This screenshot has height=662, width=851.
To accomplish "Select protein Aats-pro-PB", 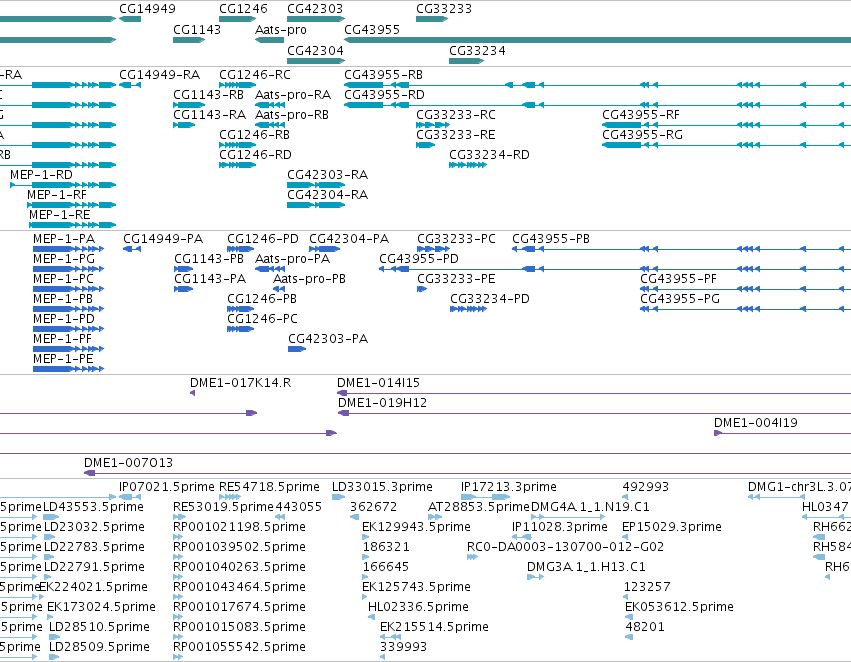I will (x=309, y=279).
